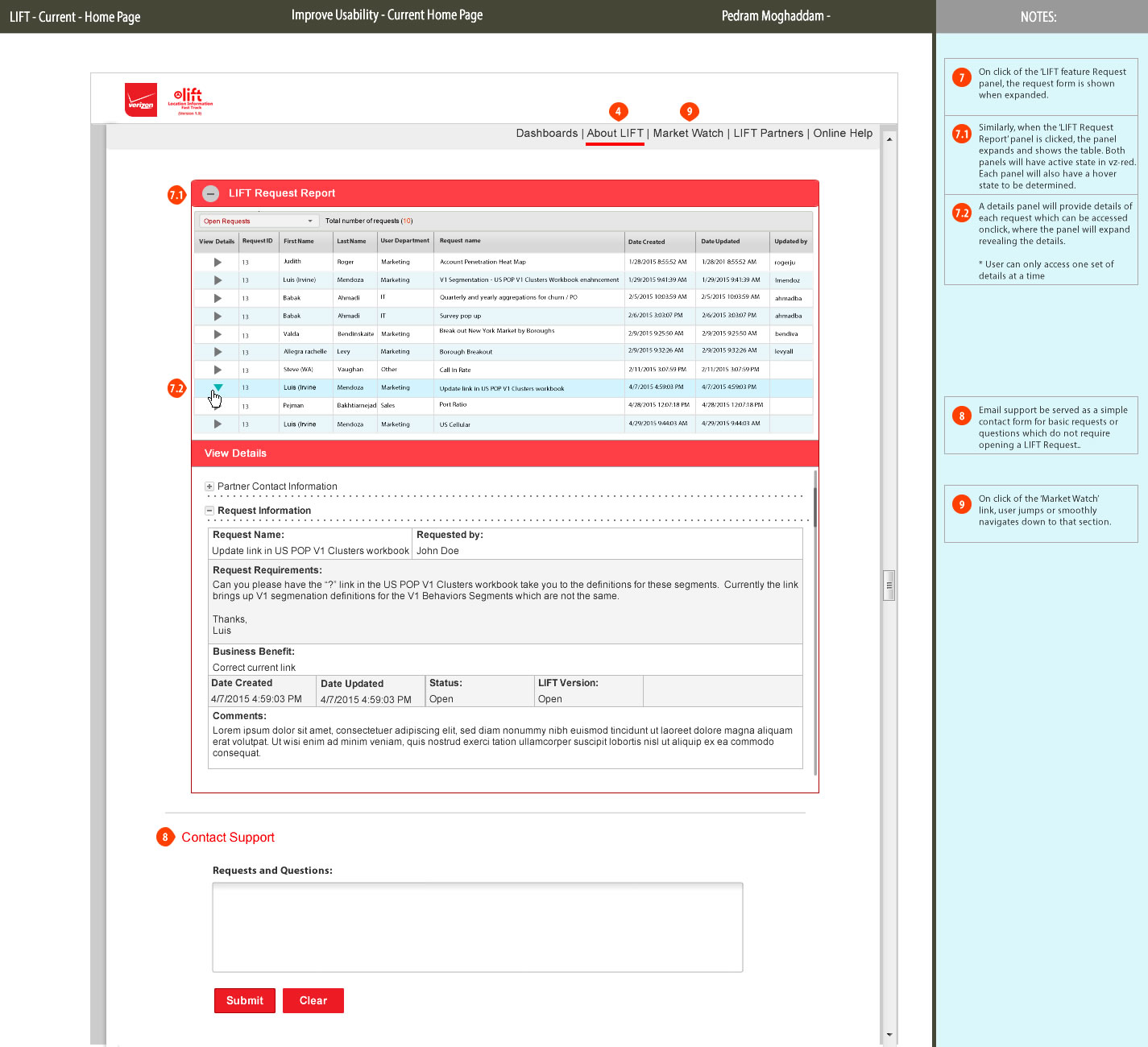Click 'Vaughan' last name cell
1148x1047 pixels.
click(x=350, y=370)
